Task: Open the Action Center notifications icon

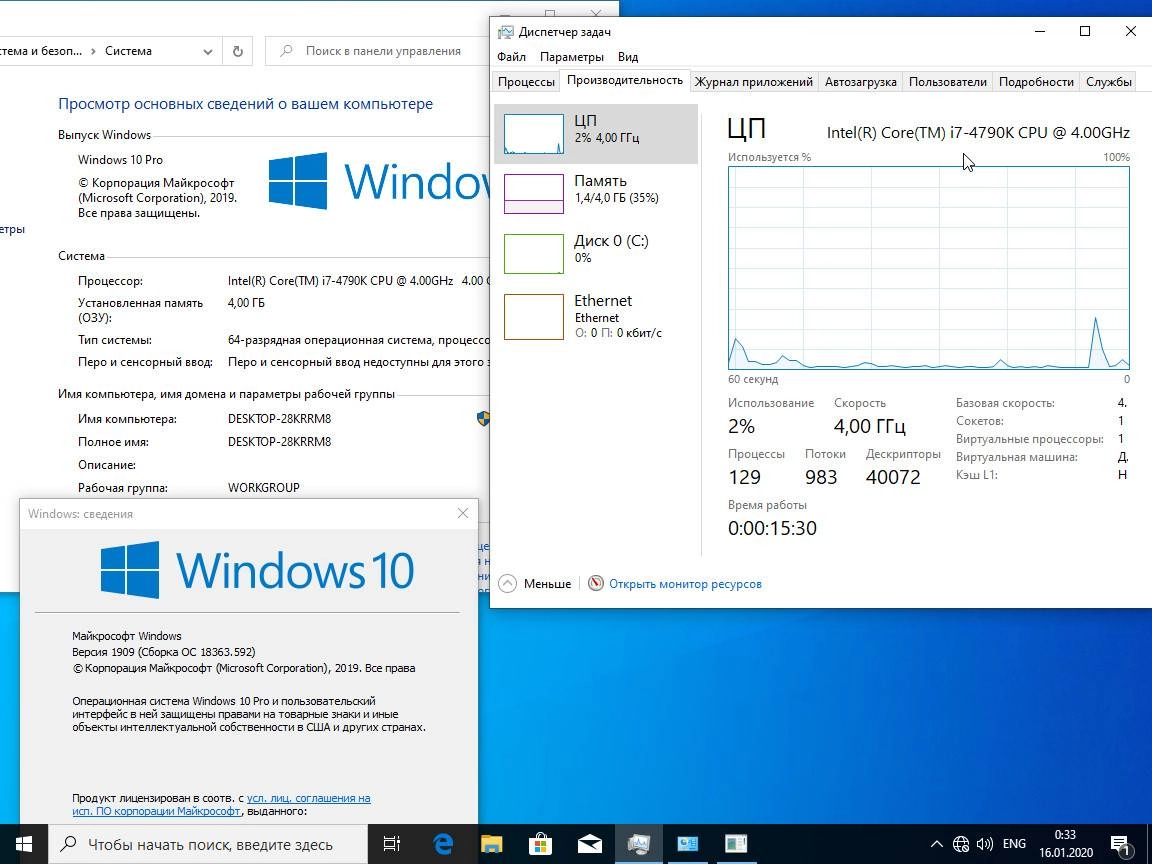Action: point(1120,844)
